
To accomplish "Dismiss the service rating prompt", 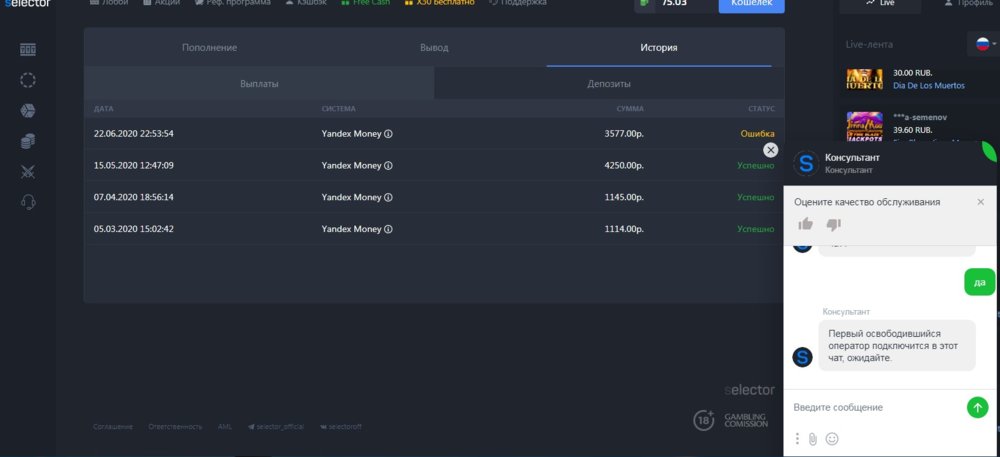I will [981, 202].
